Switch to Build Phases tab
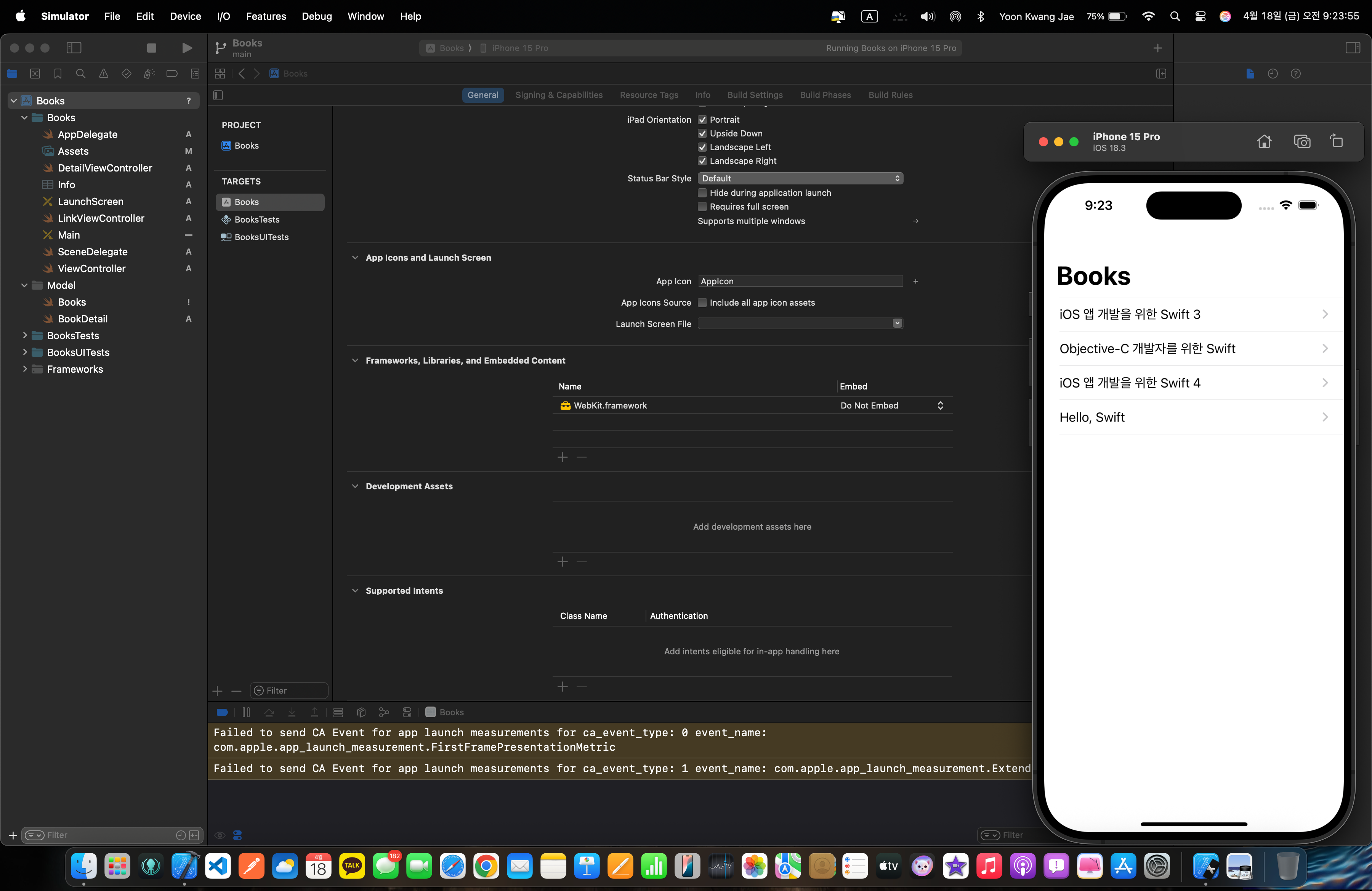 pos(825,95)
